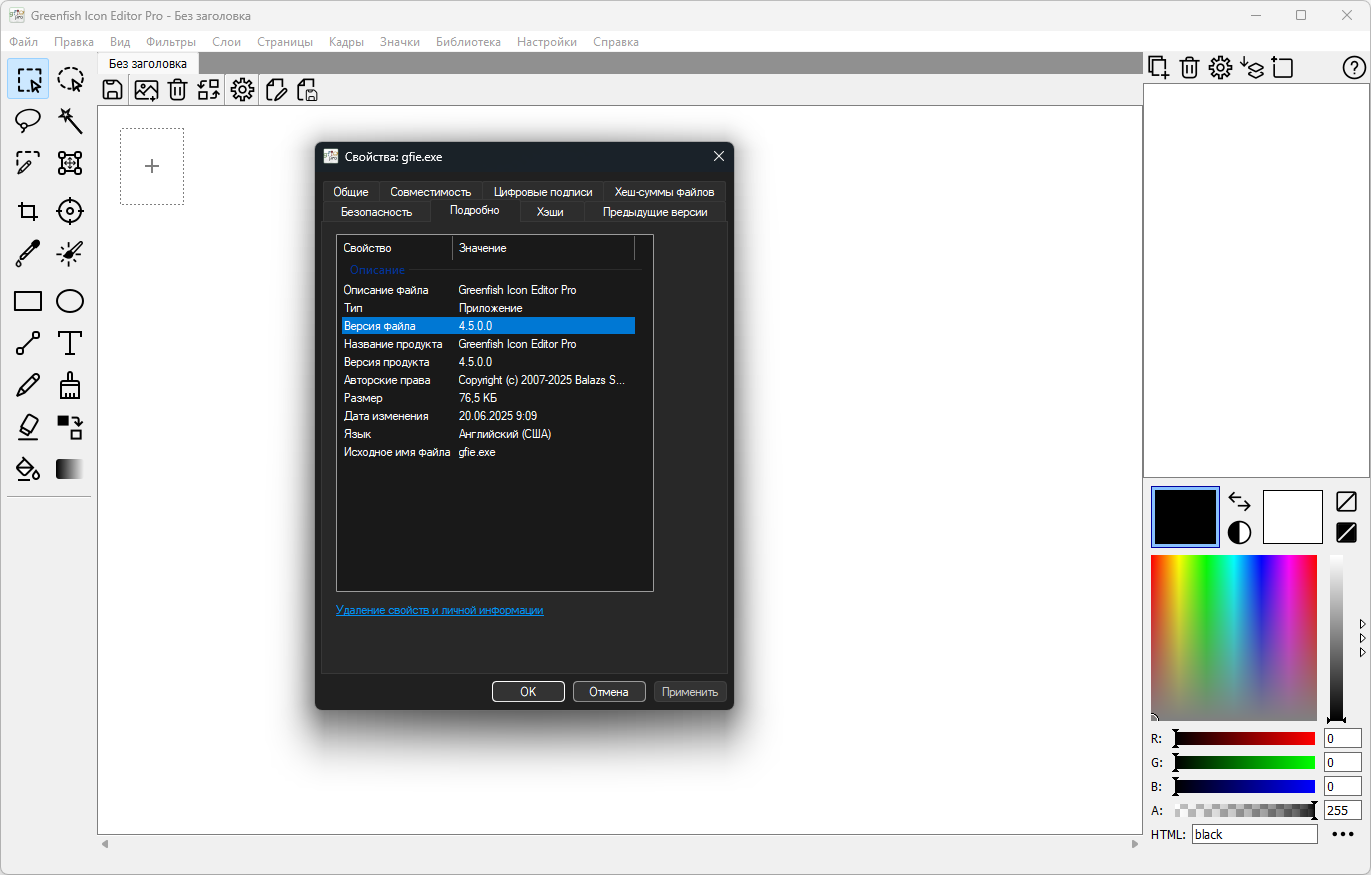Screen dimensions: 1371x875
Task: Activate the eraser tool
Action: (x=28, y=427)
